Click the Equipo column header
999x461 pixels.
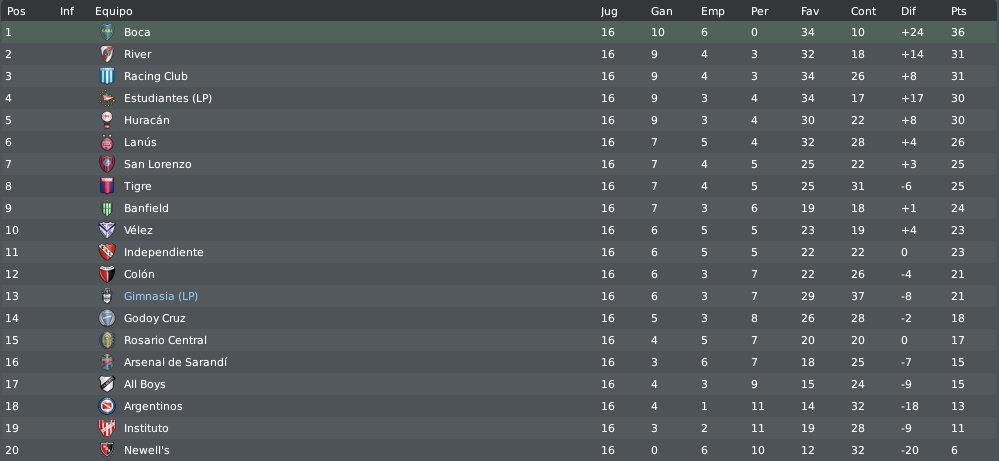(114, 11)
